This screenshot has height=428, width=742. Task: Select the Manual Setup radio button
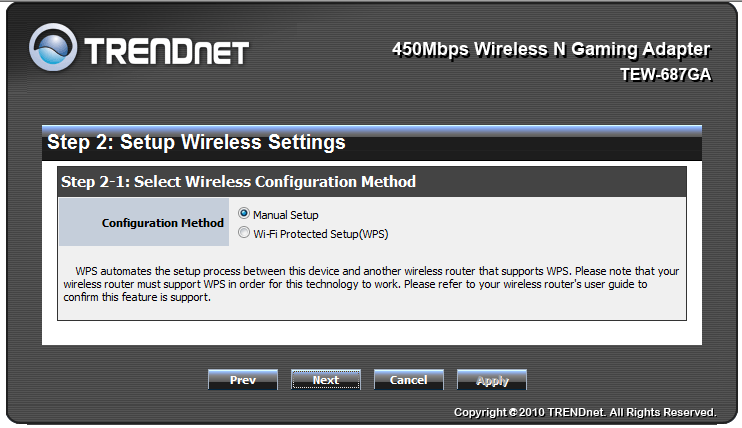[x=244, y=214]
